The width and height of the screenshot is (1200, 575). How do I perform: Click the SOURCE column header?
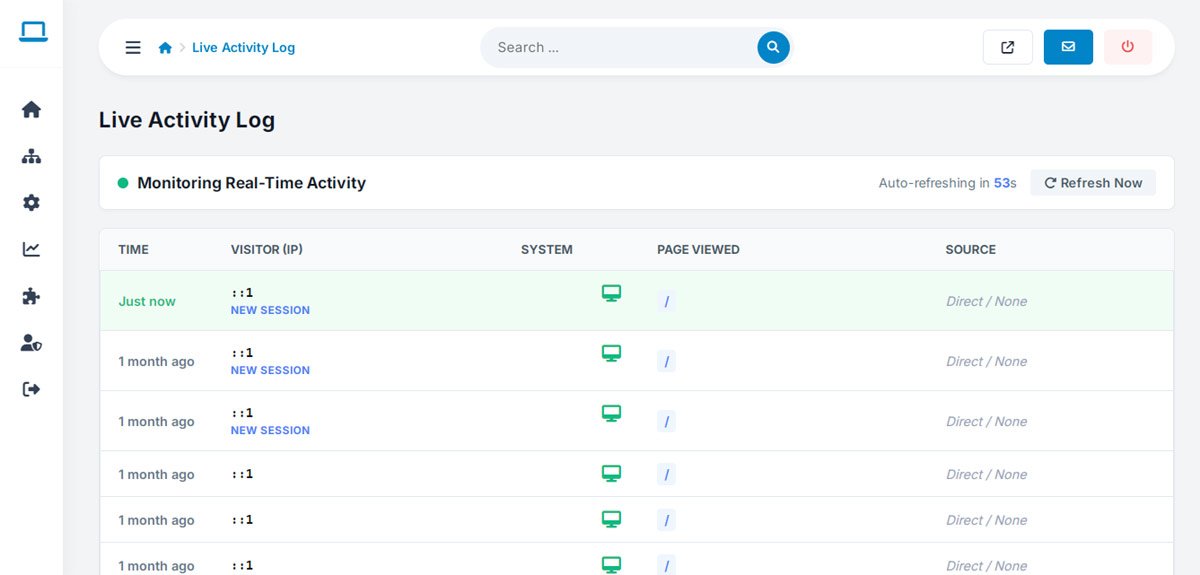(970, 250)
